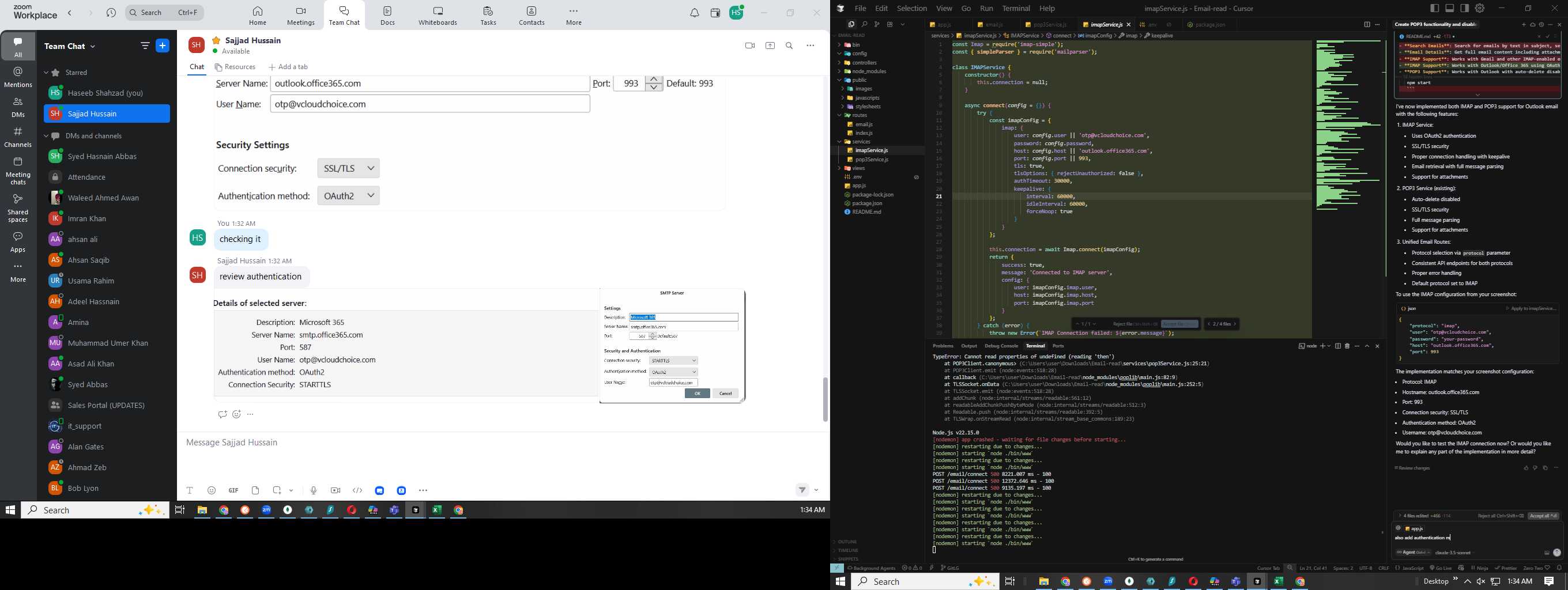
Task: Open Selection menu in Cursor
Action: coord(912,9)
